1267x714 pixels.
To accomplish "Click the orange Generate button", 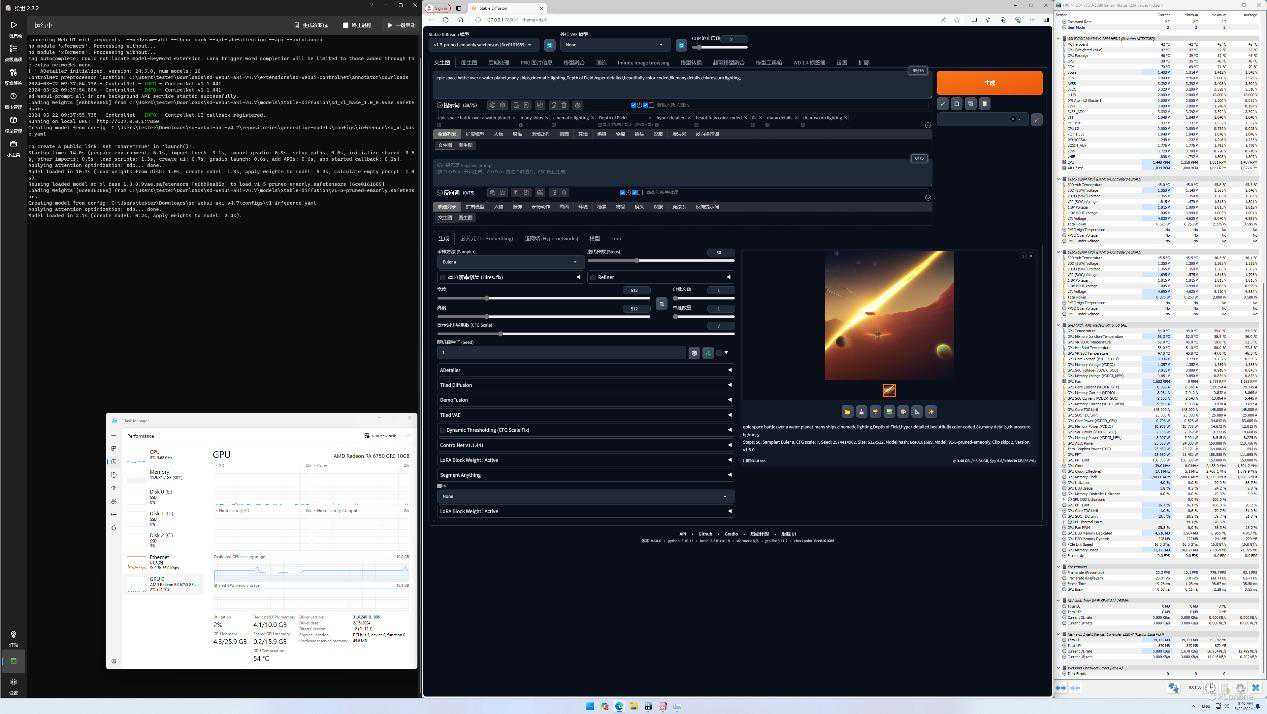I will (989, 83).
